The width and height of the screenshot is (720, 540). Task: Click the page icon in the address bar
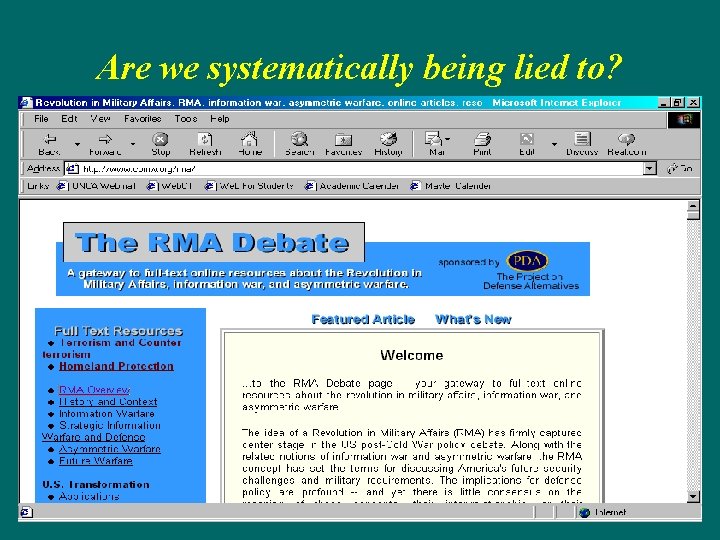point(72,169)
